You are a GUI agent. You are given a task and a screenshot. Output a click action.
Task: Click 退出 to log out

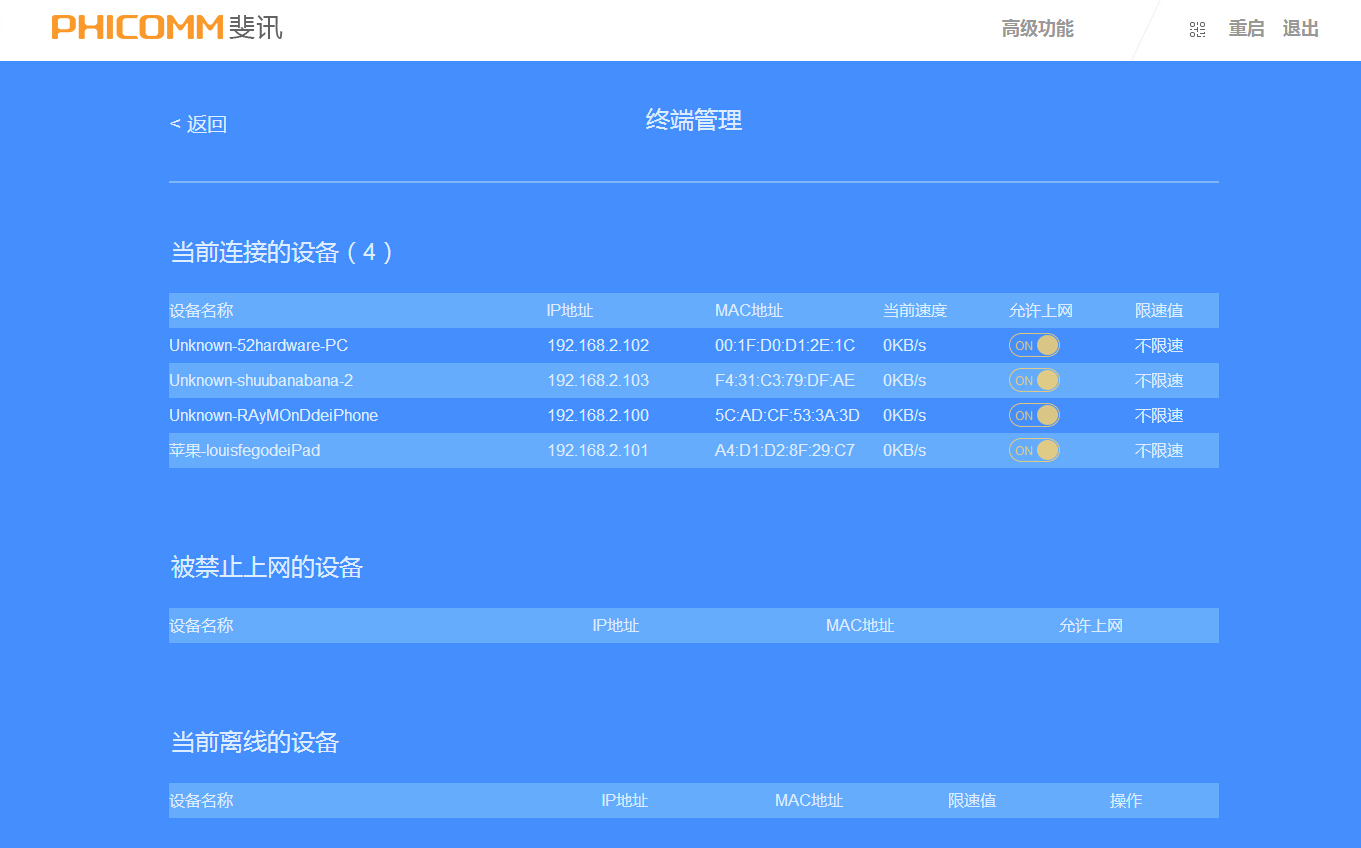tap(1299, 29)
